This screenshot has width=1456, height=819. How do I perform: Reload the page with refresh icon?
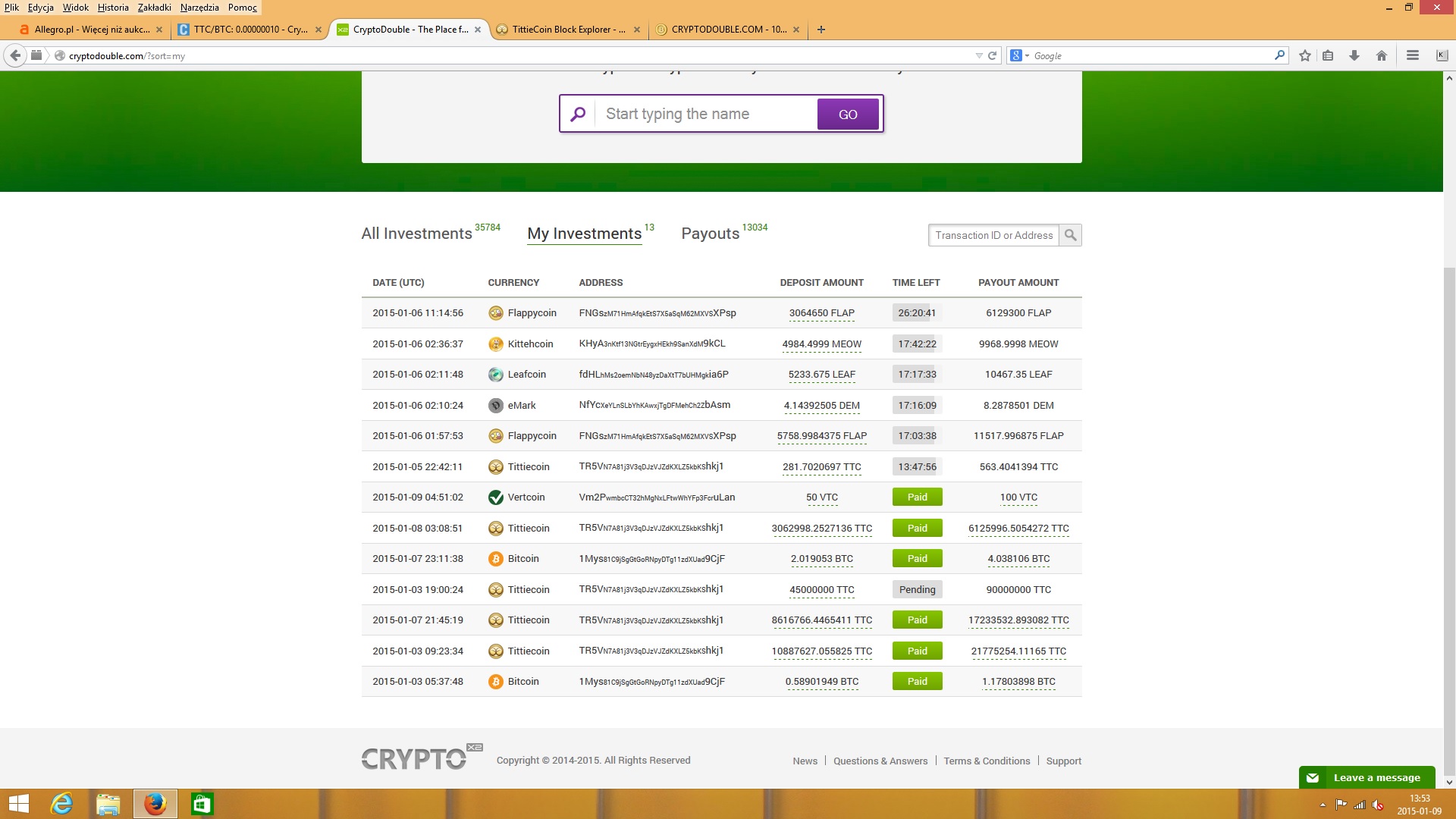[x=992, y=55]
